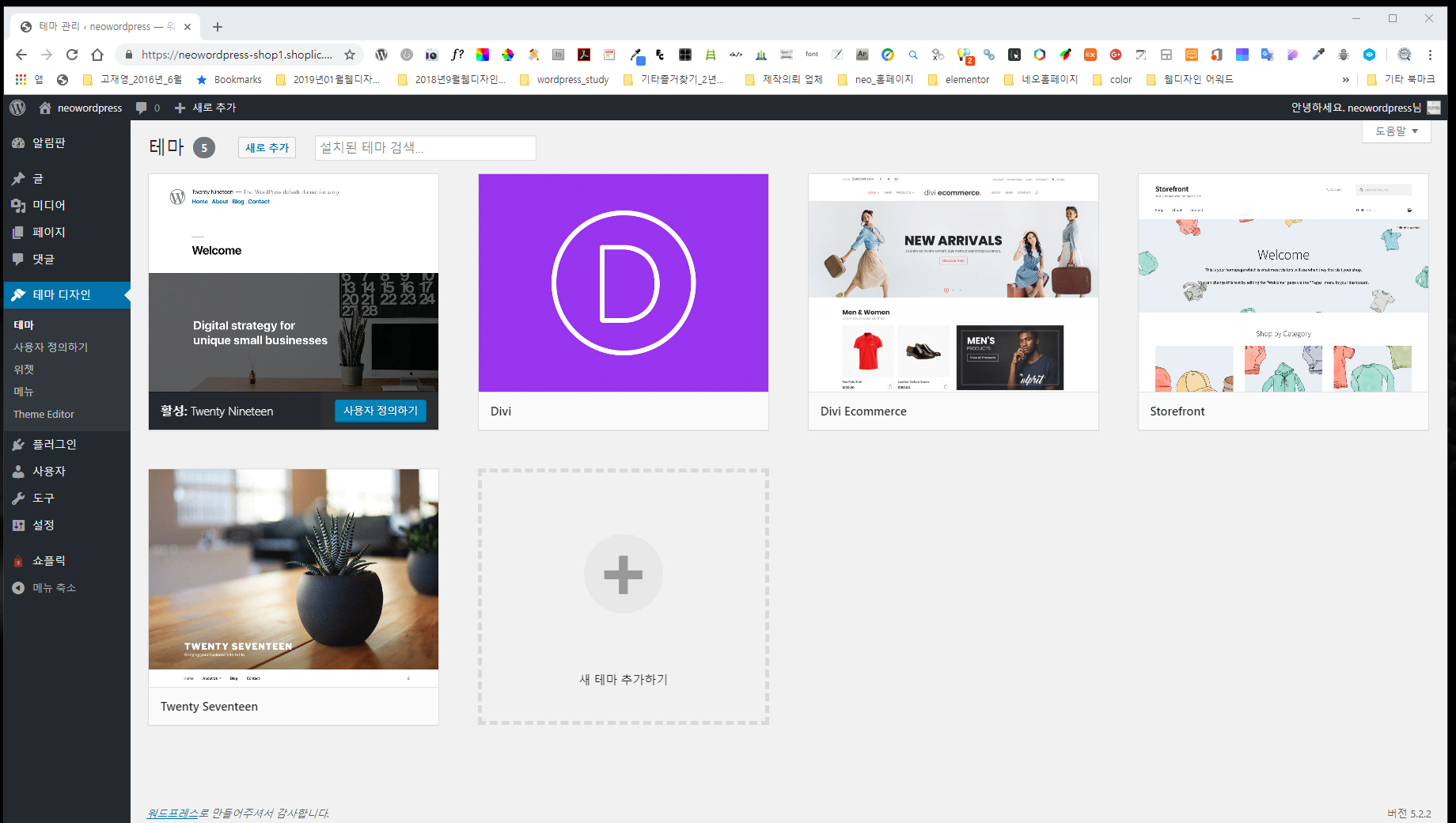The width and height of the screenshot is (1456, 823).
Task: Click the browser reload icon
Action: coord(72,55)
